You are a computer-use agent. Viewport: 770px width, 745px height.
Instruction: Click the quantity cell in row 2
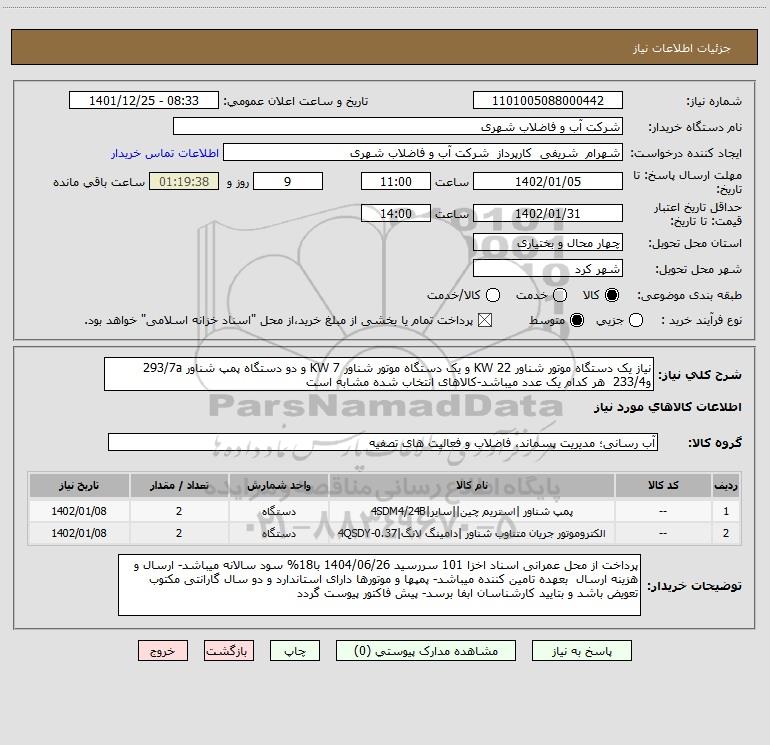coord(179,533)
